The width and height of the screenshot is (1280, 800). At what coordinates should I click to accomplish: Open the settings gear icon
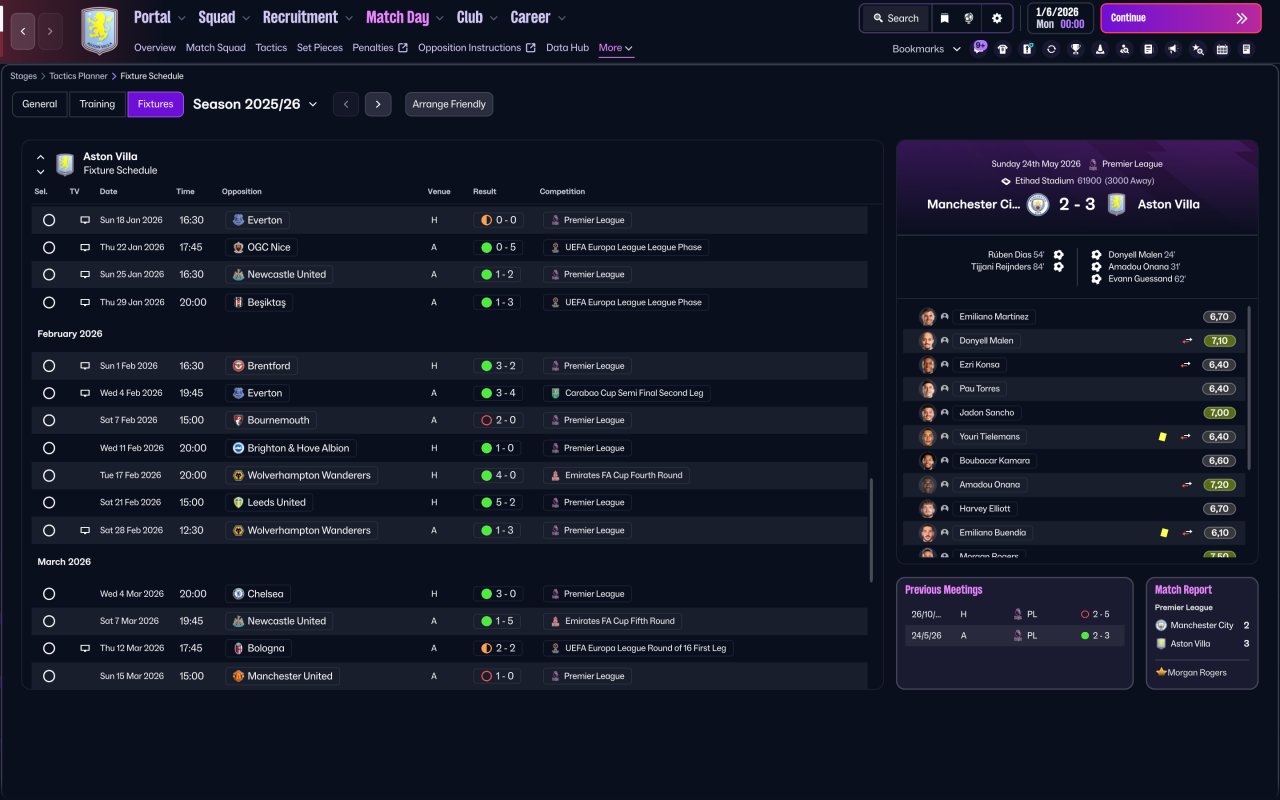(997, 18)
